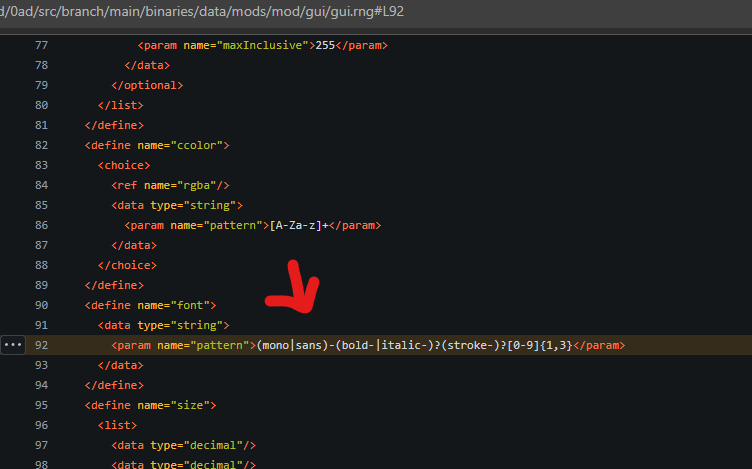Viewport: 752px width, 469px height.
Task: Click line number 90
Action: tap(41, 305)
